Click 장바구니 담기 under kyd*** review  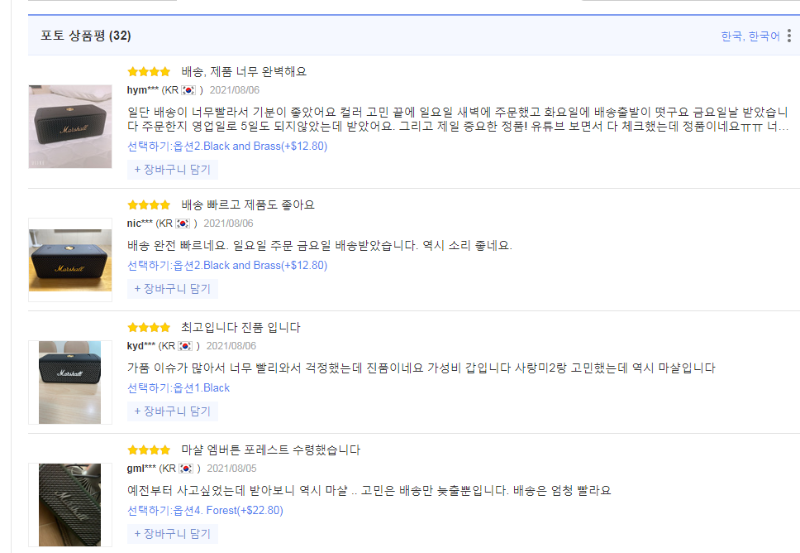pos(172,411)
